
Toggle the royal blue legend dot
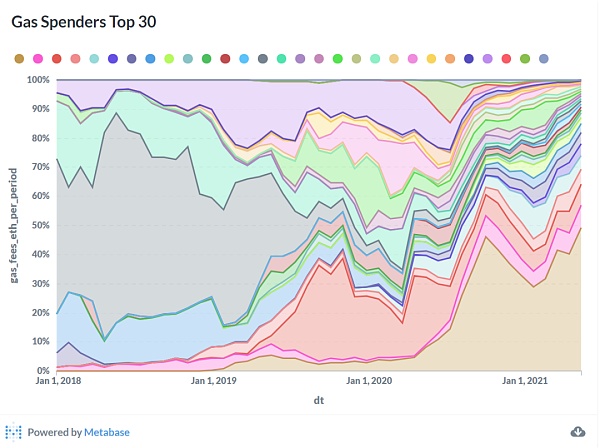click(113, 59)
